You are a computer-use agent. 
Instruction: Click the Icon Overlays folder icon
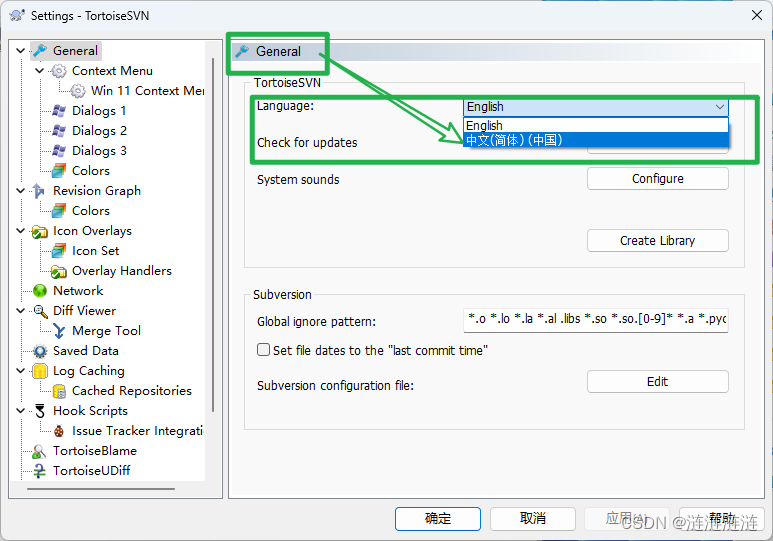coord(39,231)
